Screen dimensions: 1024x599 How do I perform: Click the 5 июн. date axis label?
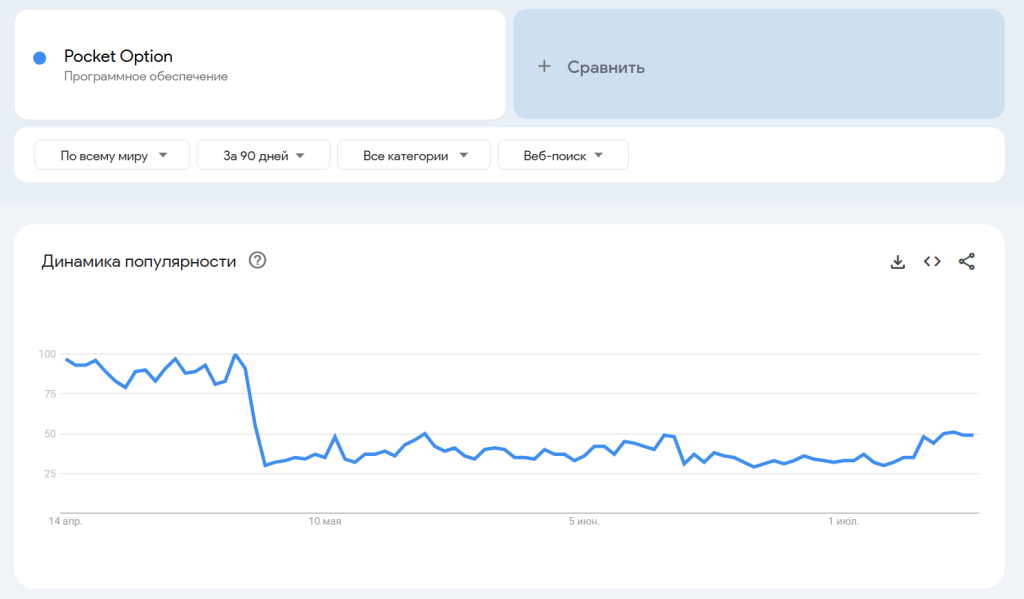pos(584,521)
